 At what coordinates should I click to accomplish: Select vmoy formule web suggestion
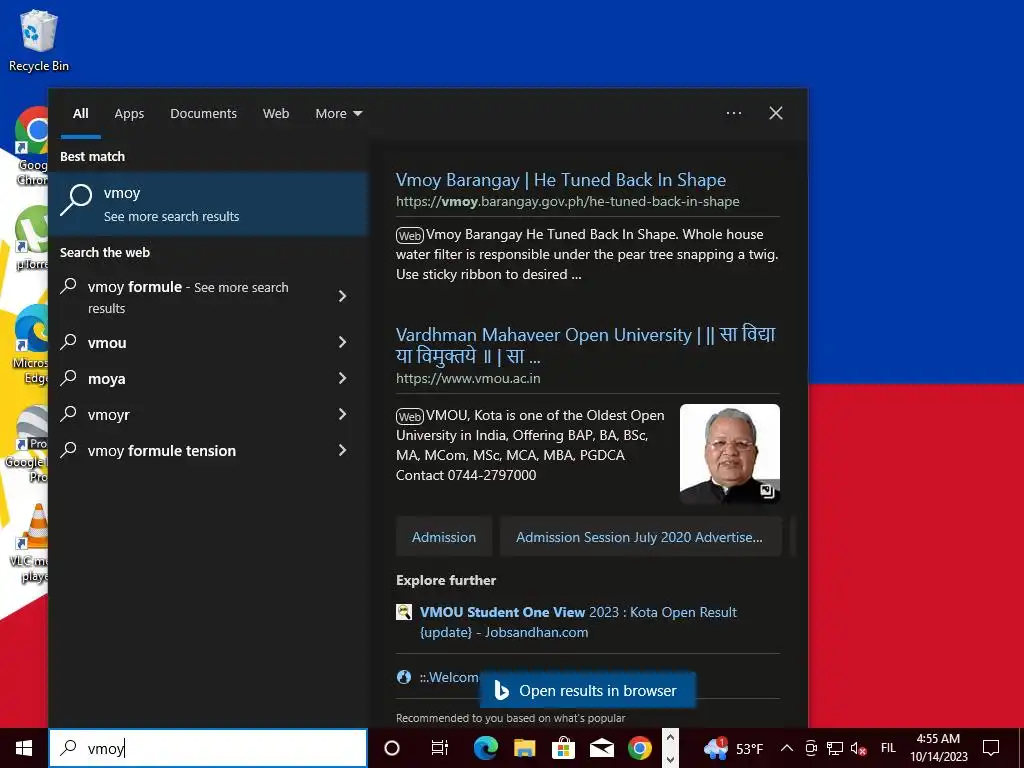point(188,297)
